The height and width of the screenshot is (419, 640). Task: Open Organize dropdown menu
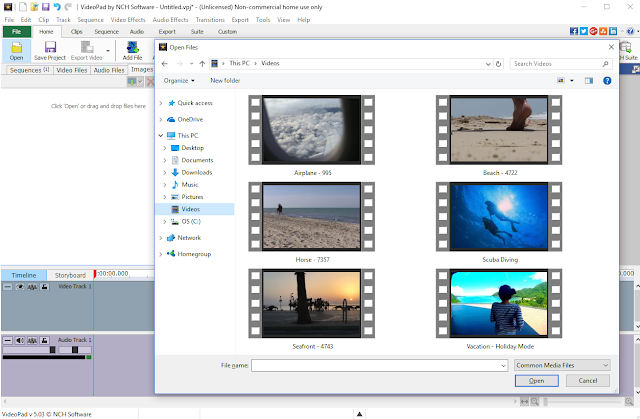coord(179,81)
